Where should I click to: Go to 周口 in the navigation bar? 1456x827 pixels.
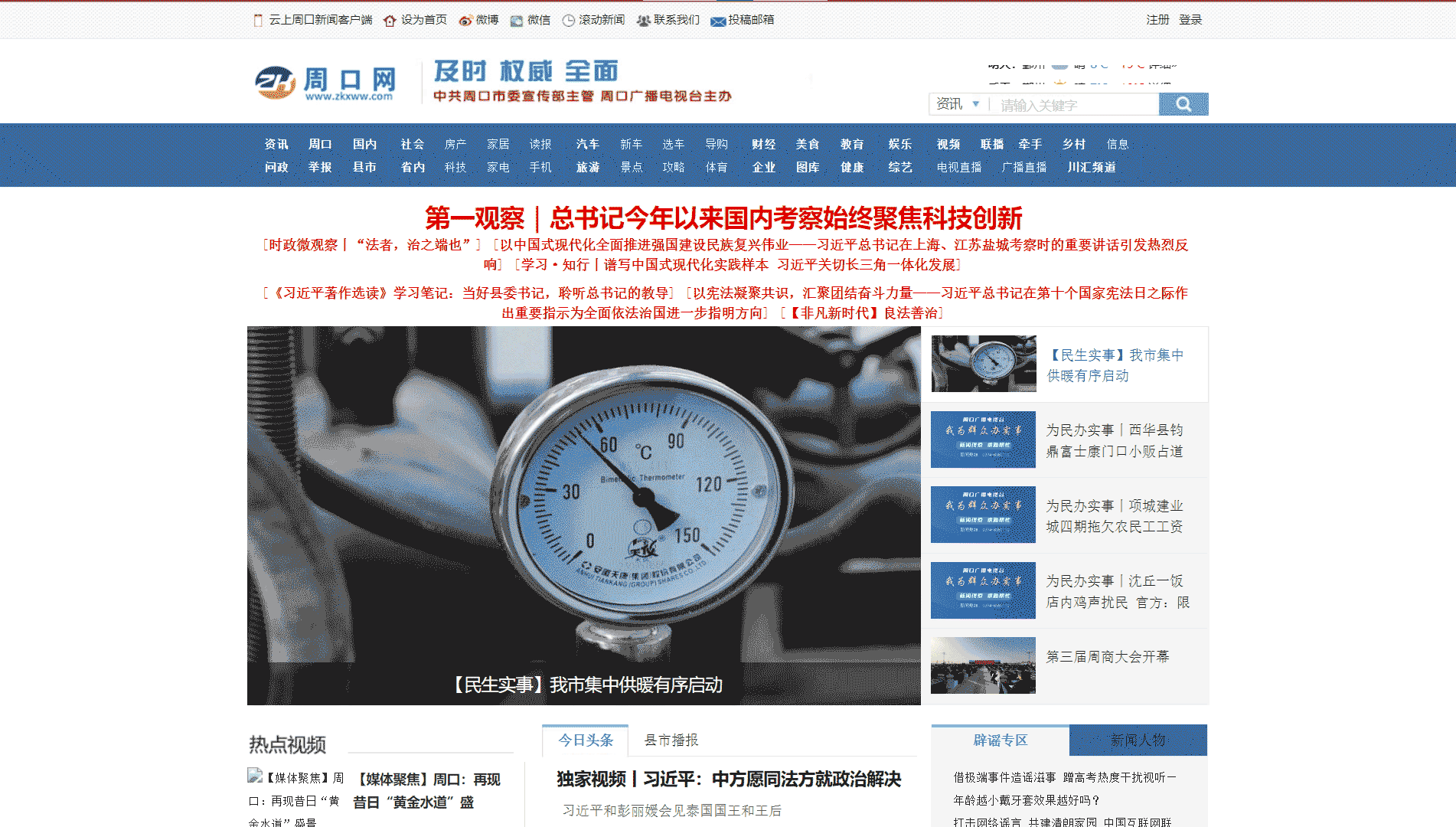click(x=320, y=144)
